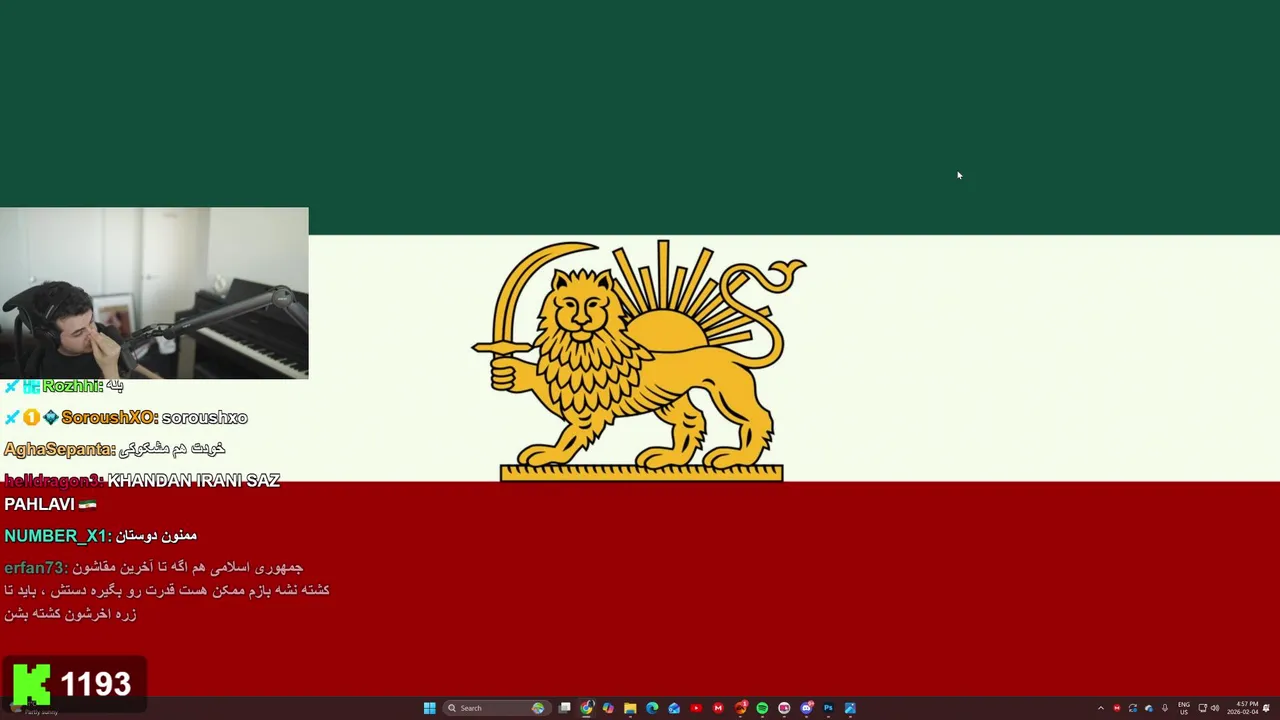Switch to Photoshop in the taskbar

click(828, 708)
